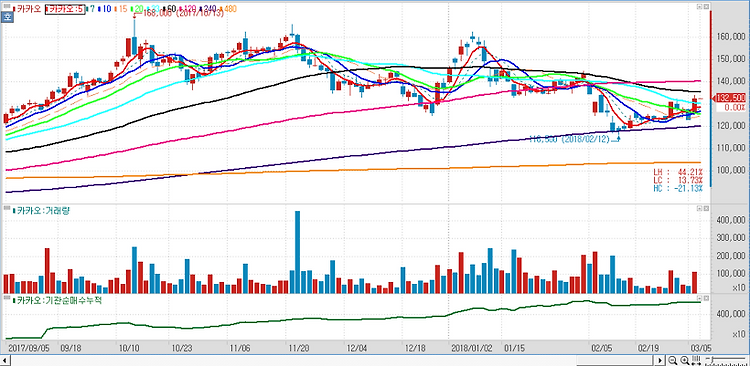750x366 pixels.
Task: Click the blue 호 button on chart
Action: pos(7,17)
